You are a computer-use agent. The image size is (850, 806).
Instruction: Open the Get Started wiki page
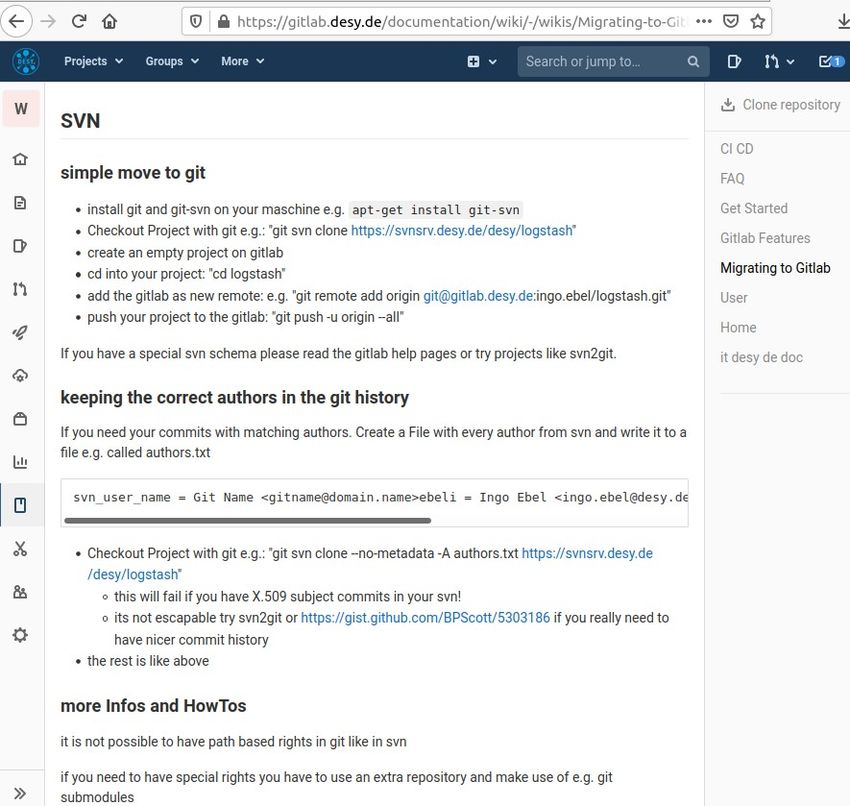(754, 208)
